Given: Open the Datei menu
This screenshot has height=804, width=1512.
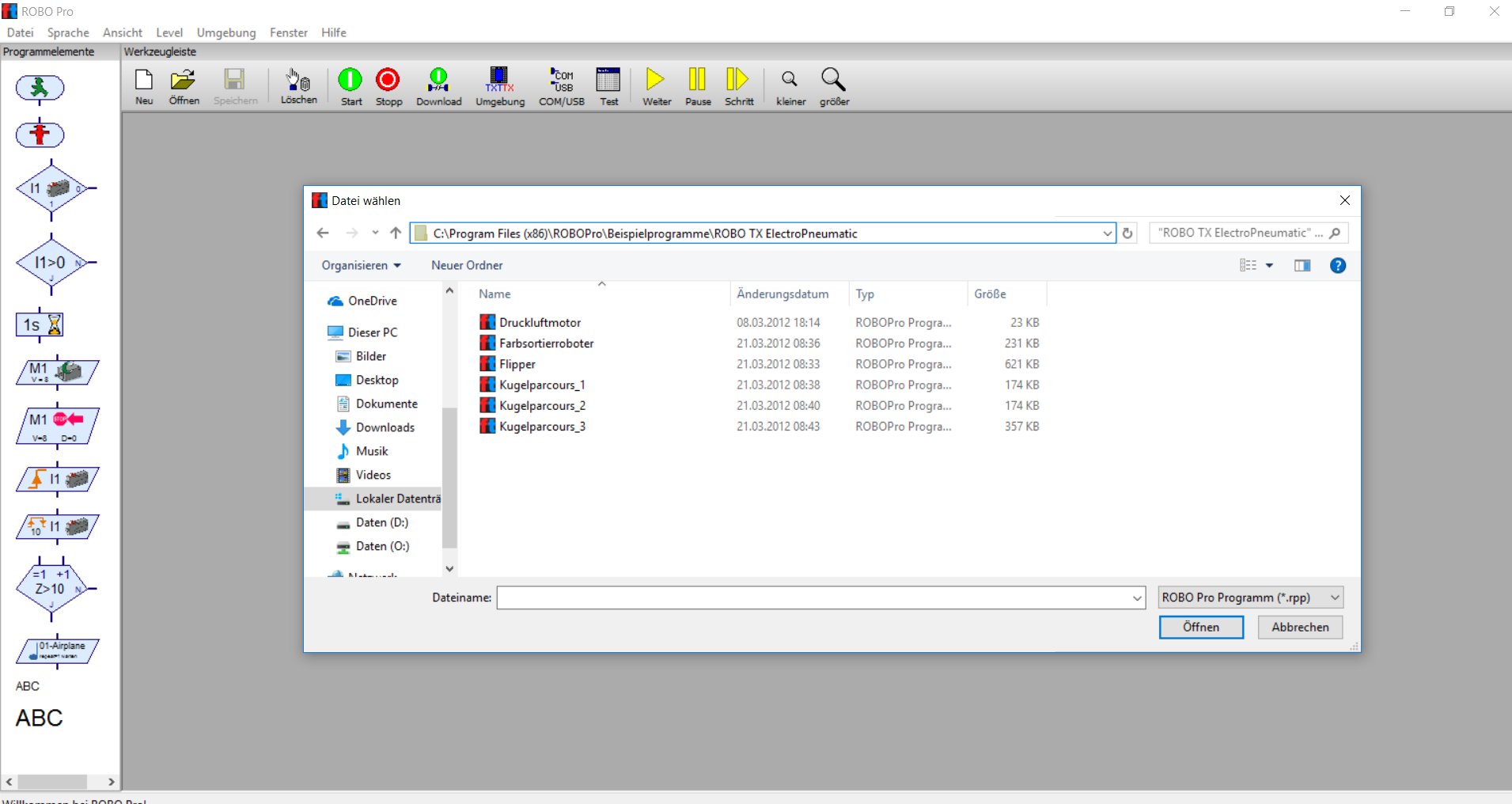Looking at the screenshot, I should coord(21,32).
